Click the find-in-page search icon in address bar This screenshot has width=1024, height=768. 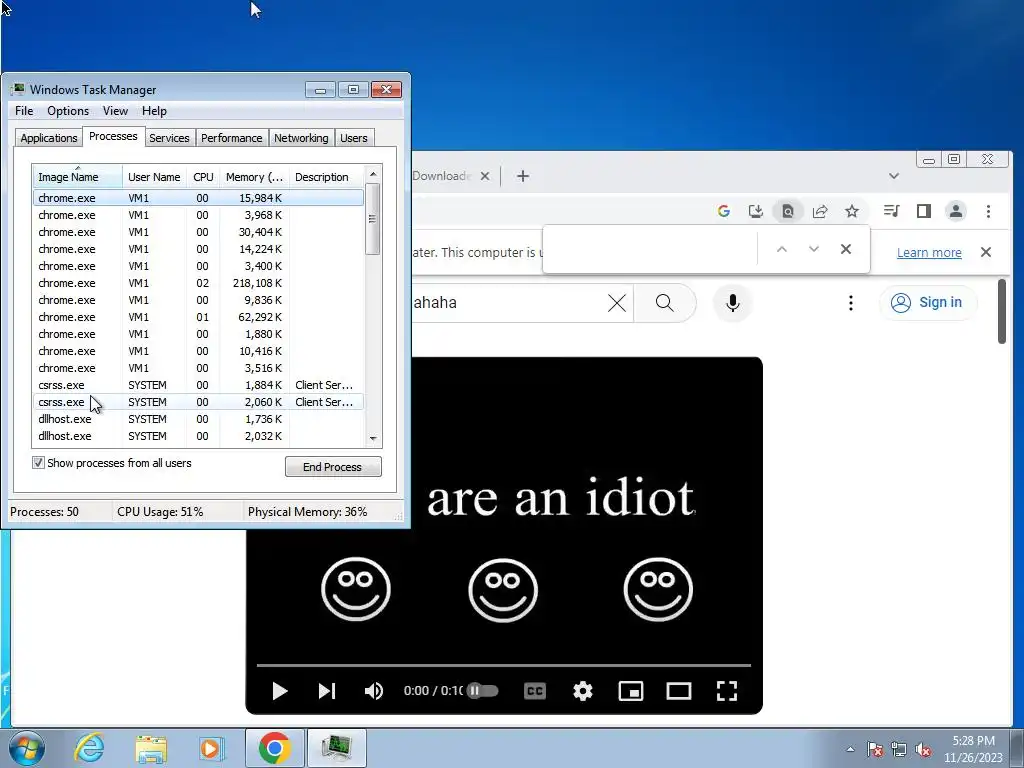point(788,211)
